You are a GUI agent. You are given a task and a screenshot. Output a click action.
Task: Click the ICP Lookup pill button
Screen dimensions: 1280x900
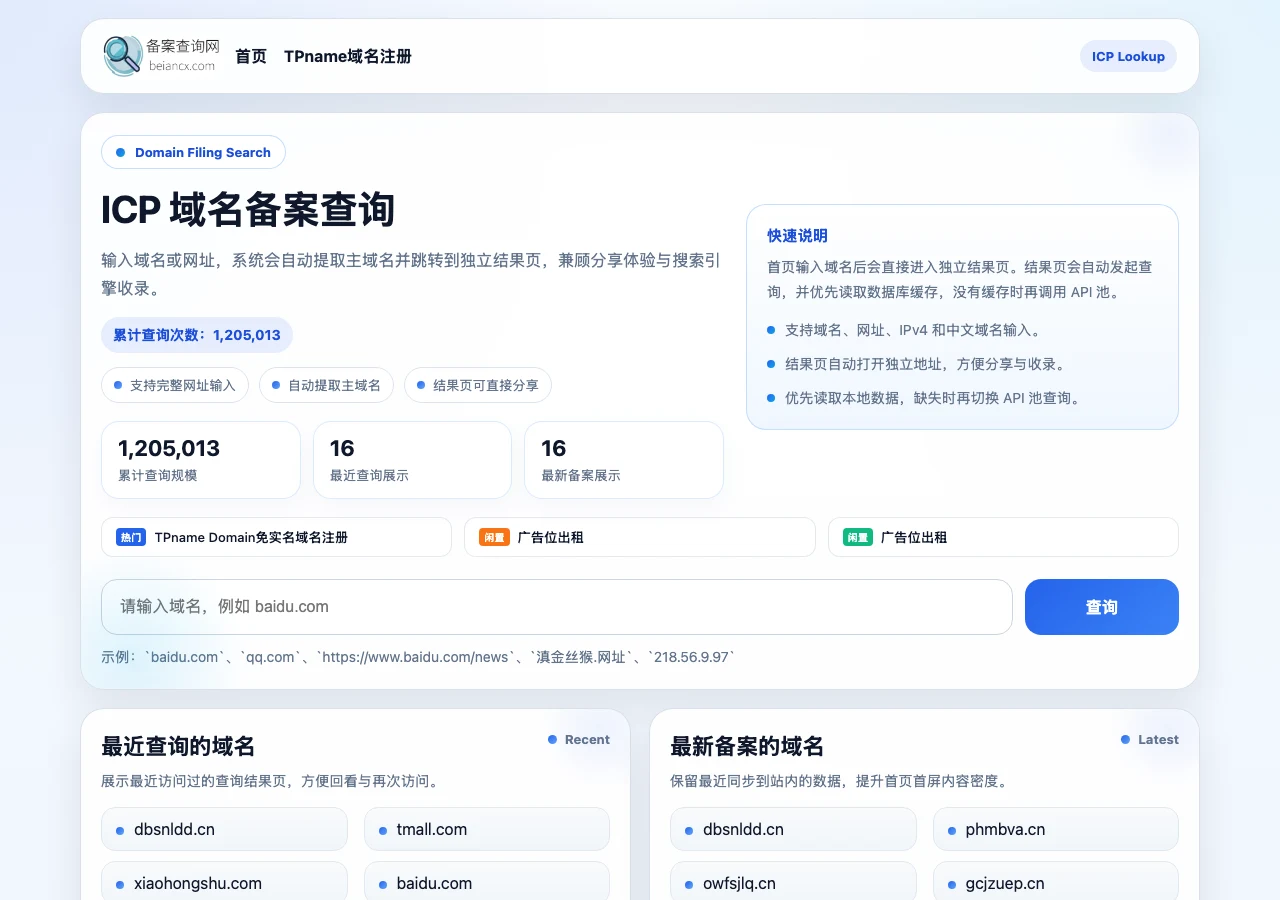(1128, 56)
